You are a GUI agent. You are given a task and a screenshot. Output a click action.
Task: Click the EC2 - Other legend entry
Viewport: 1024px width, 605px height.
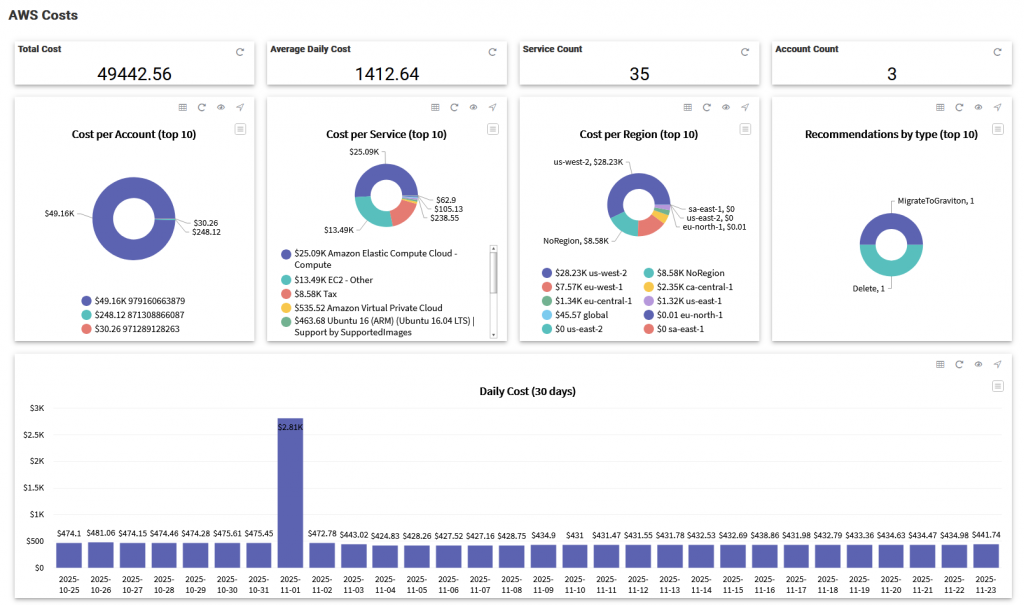point(329,279)
